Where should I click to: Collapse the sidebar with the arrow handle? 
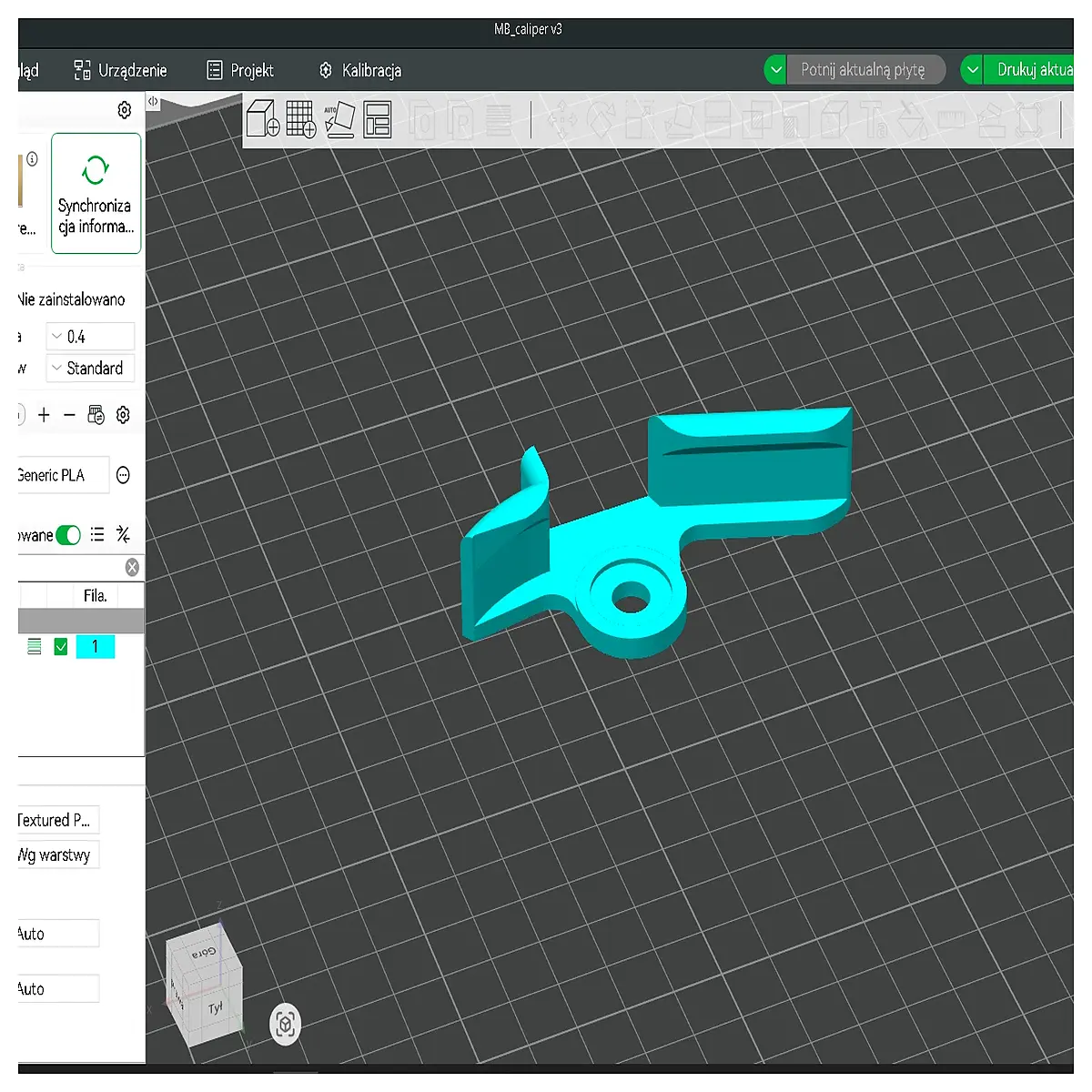coord(153,102)
